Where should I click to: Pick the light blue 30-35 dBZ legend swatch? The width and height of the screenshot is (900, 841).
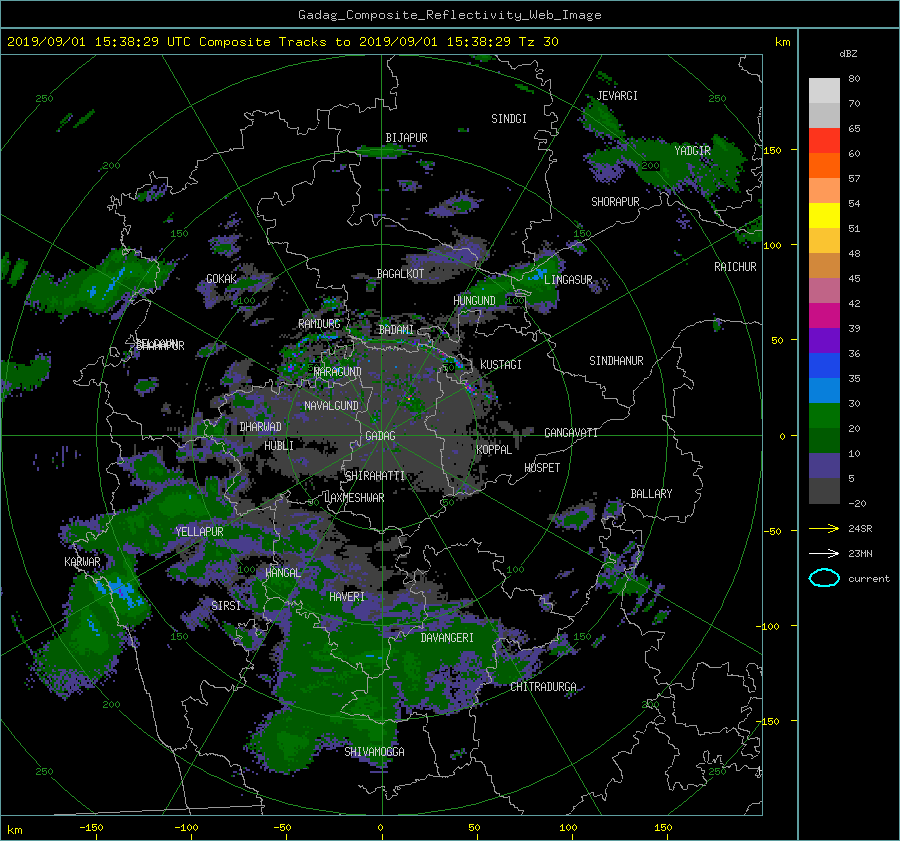tap(824, 390)
